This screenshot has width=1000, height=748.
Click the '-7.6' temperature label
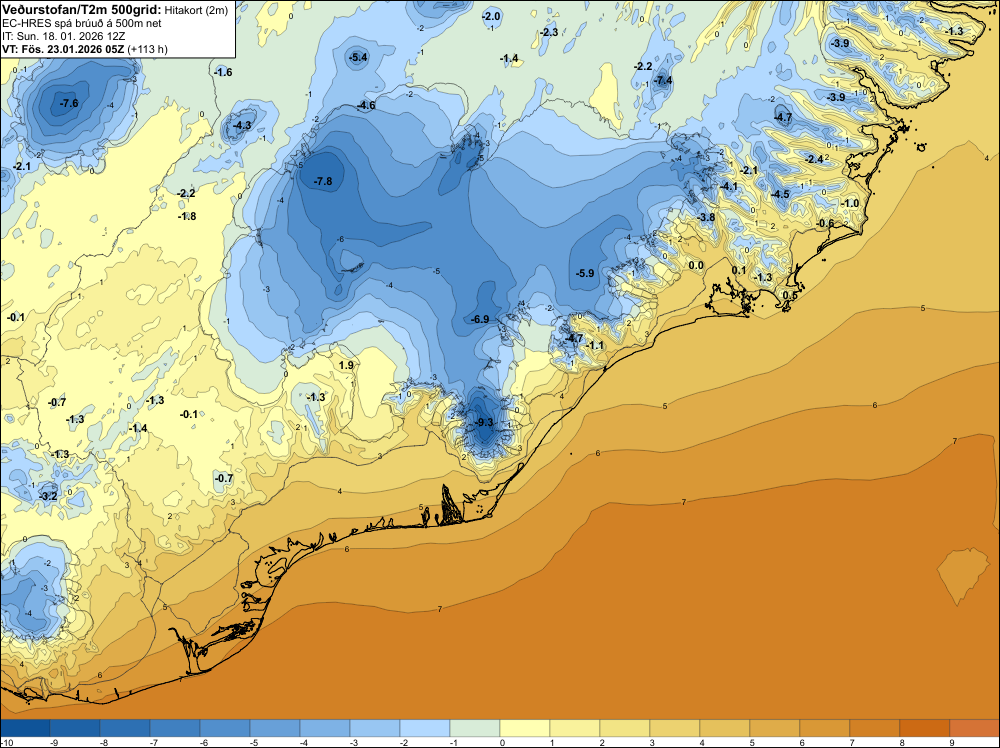coord(69,103)
